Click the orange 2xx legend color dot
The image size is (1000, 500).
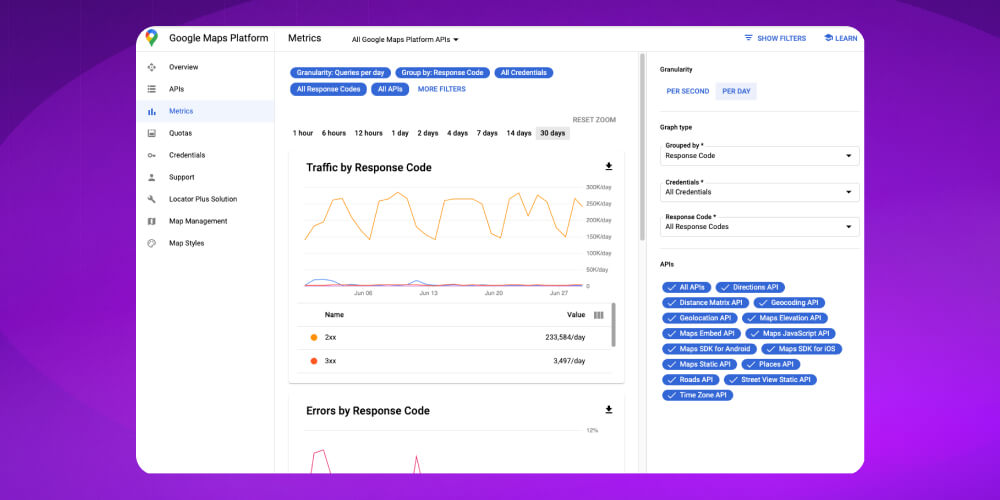coord(314,337)
